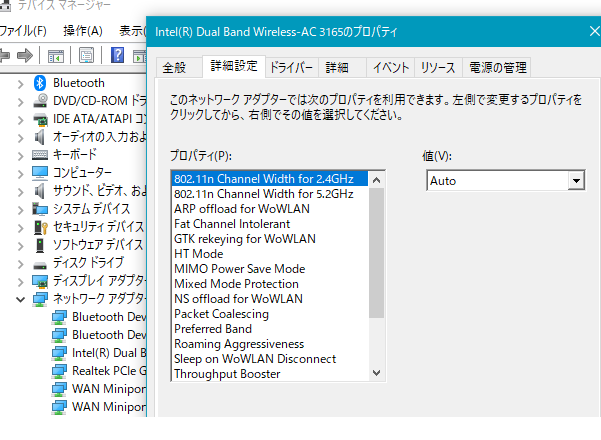Click the Back arrow in Device Manager toolbar
Screen dimensions: 601x440
pyautogui.click(x=4, y=56)
